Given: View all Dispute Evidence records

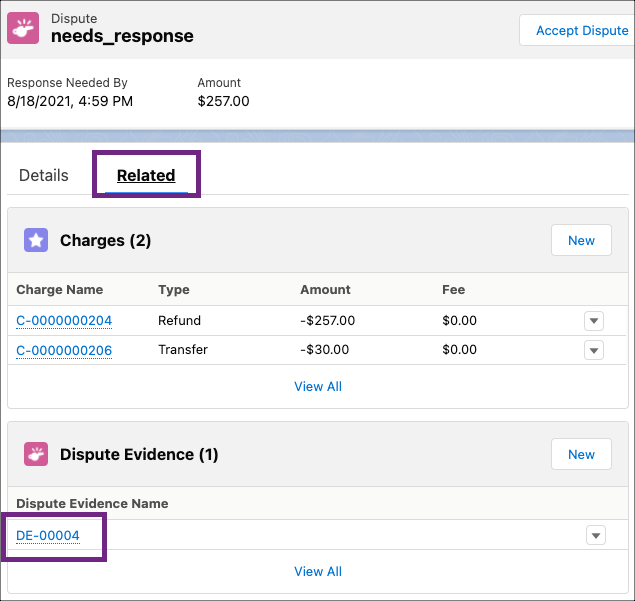Looking at the screenshot, I should point(317,572).
